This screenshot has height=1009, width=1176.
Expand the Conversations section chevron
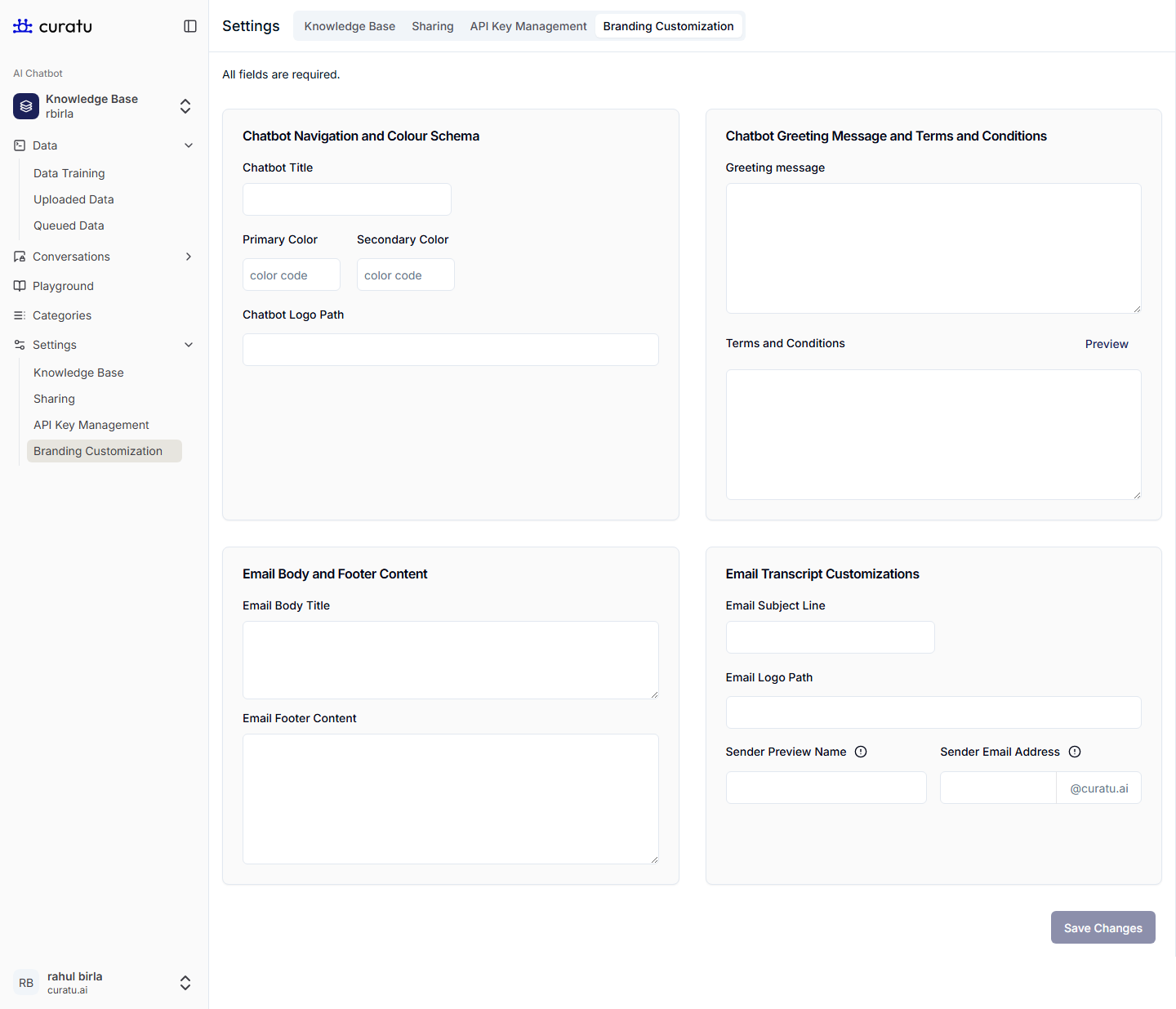[x=189, y=257]
